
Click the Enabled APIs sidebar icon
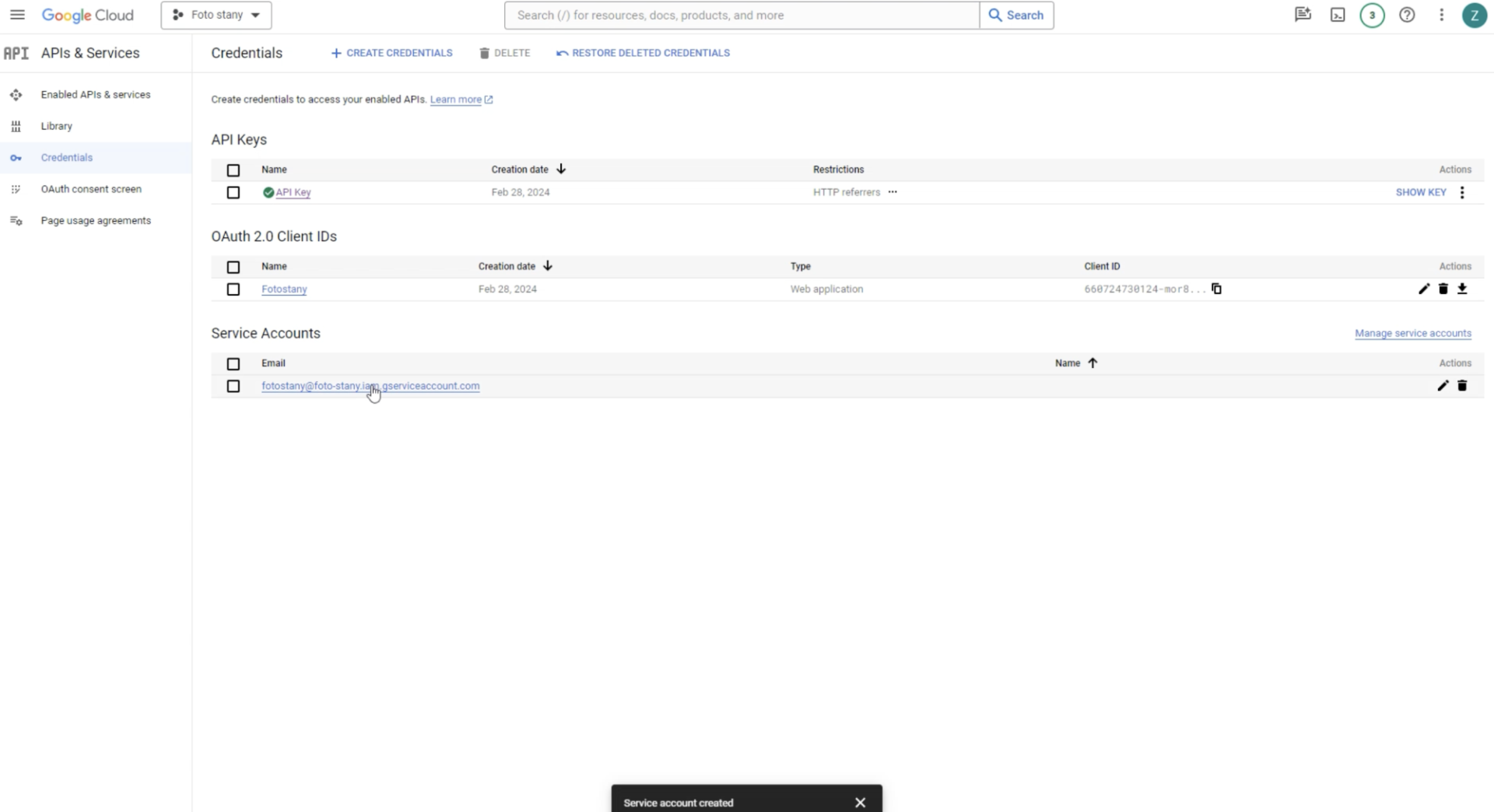coord(16,95)
